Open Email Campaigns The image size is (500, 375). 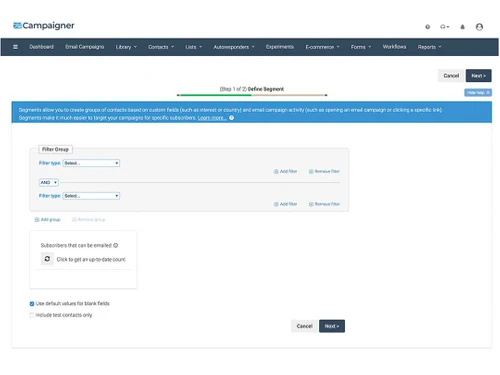(x=85, y=47)
